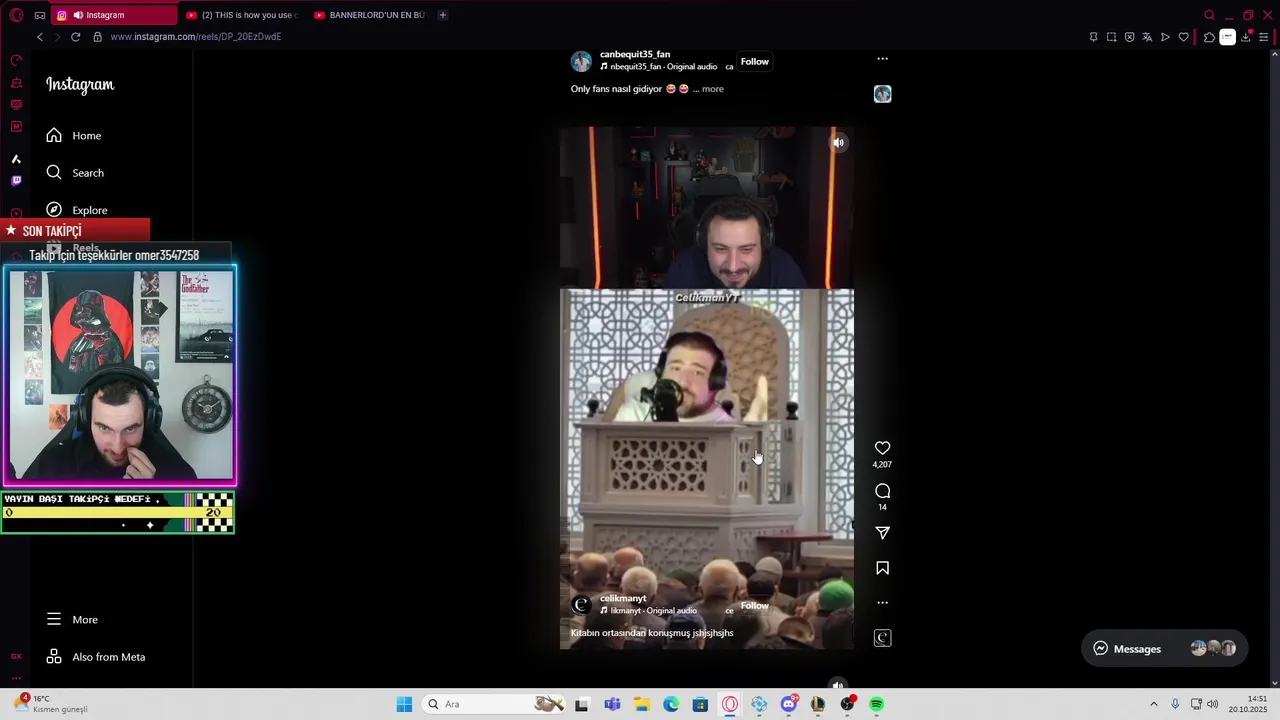Open the translate page icon
Viewport: 1280px width, 720px height.
click(1147, 37)
